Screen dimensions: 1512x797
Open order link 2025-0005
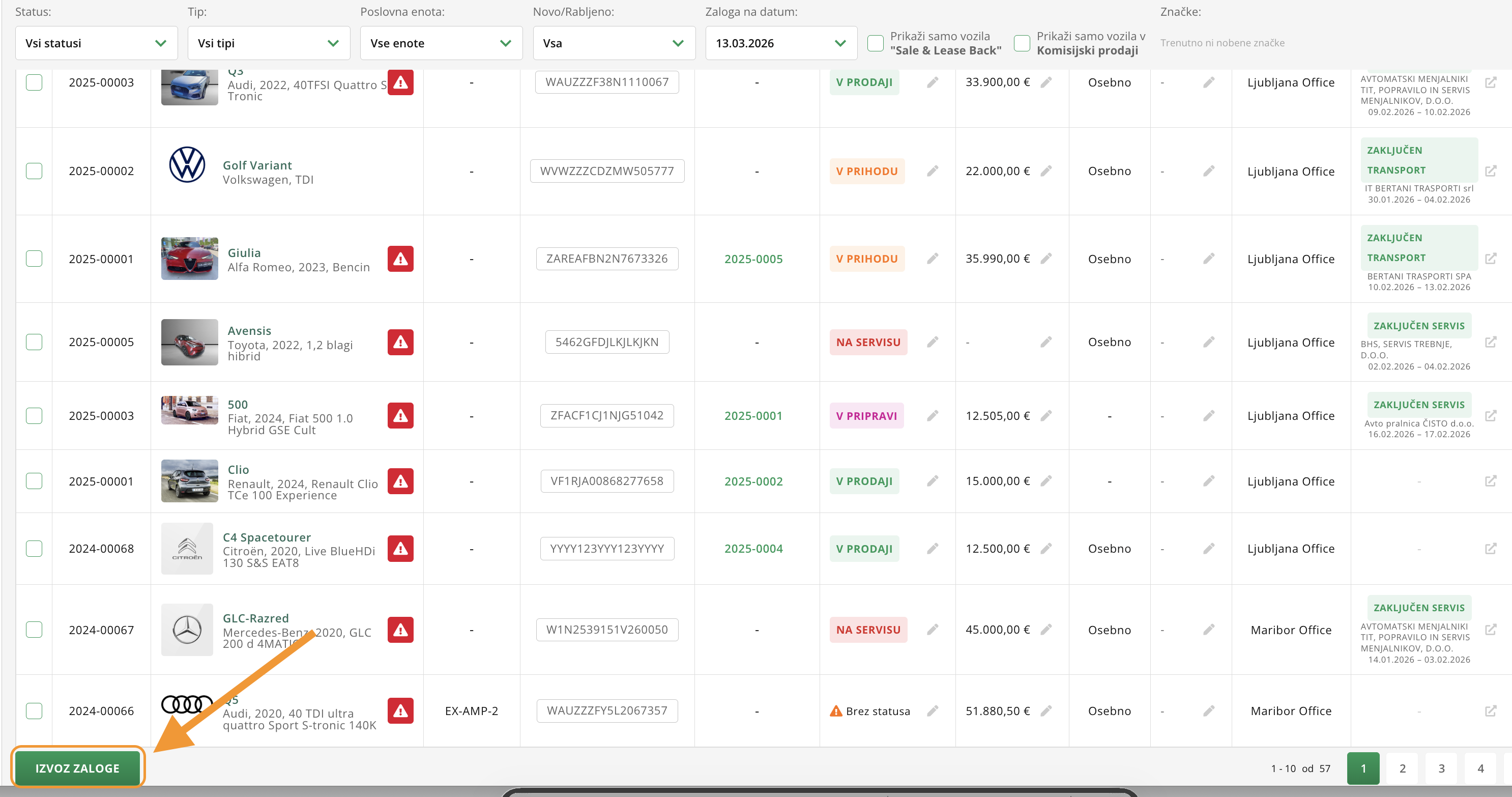tap(753, 259)
